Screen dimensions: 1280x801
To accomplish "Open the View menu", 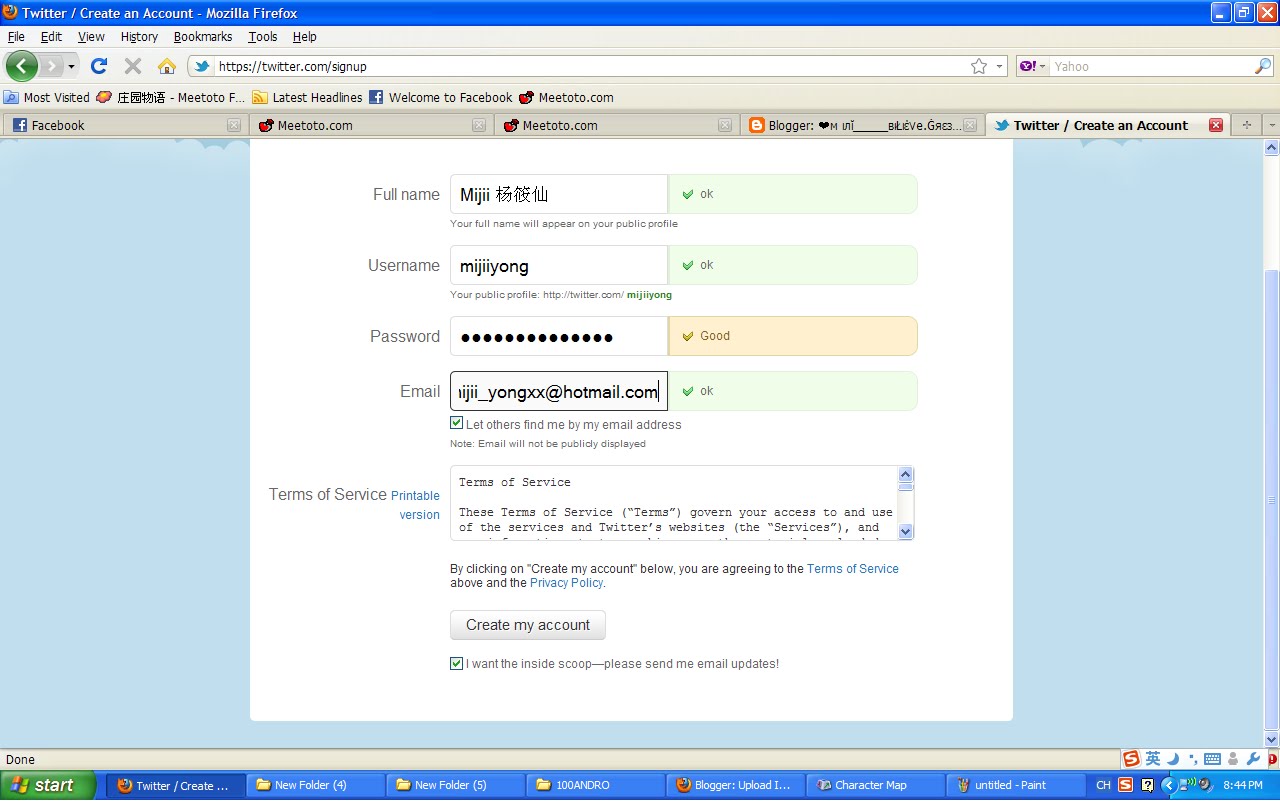I will point(91,36).
